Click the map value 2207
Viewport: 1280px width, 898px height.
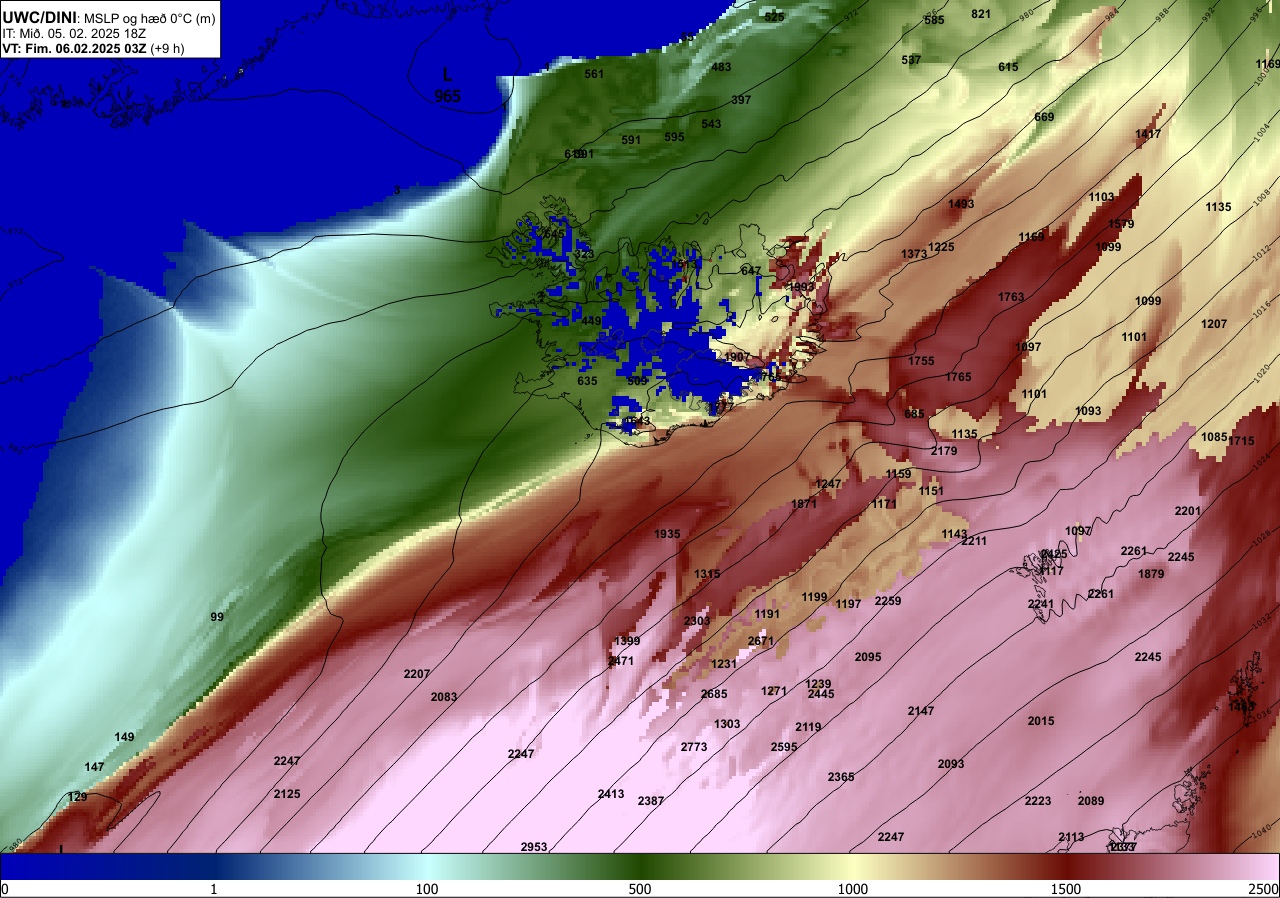click(417, 674)
